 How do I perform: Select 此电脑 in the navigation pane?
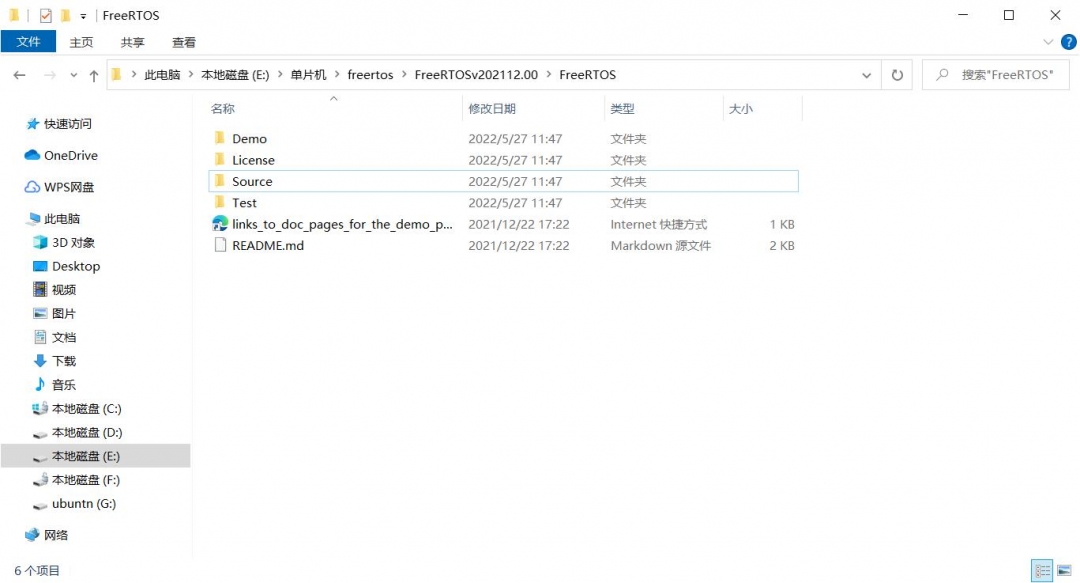pos(62,219)
